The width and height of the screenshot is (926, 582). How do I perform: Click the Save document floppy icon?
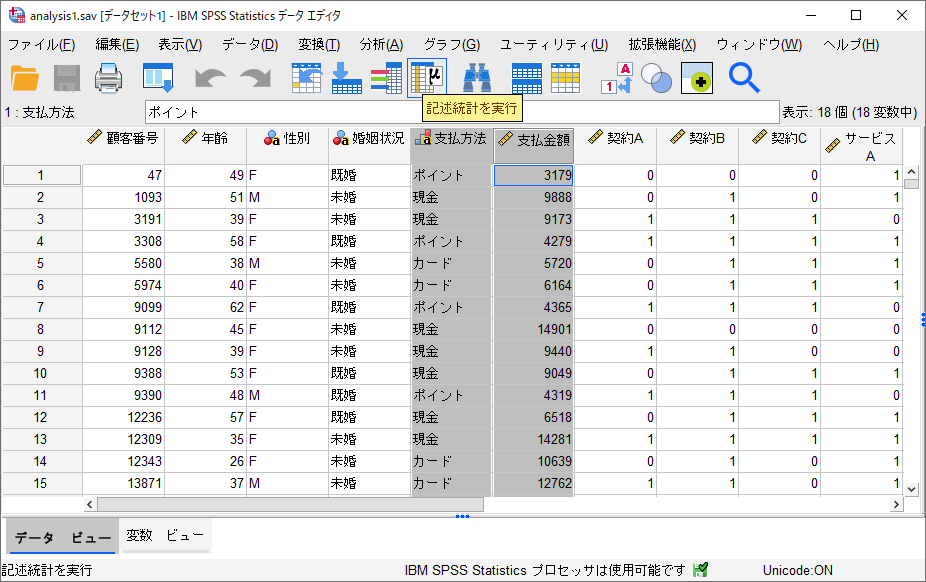point(67,79)
